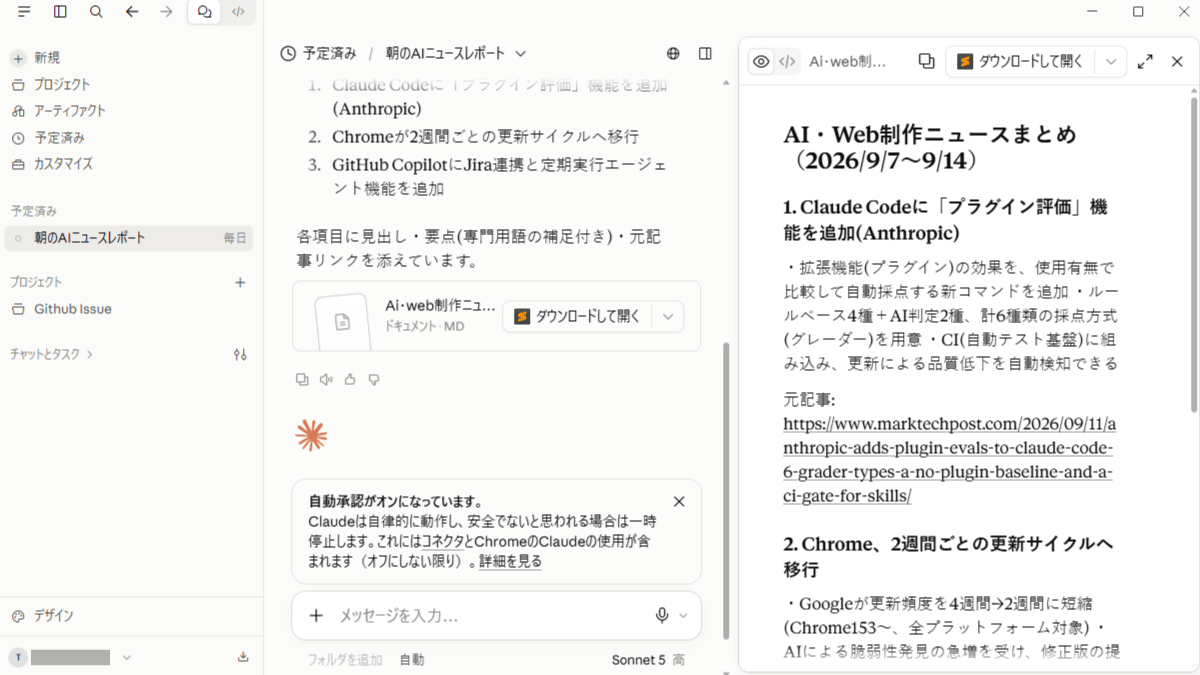
Task: Add a new project with plus icon
Action: click(240, 283)
